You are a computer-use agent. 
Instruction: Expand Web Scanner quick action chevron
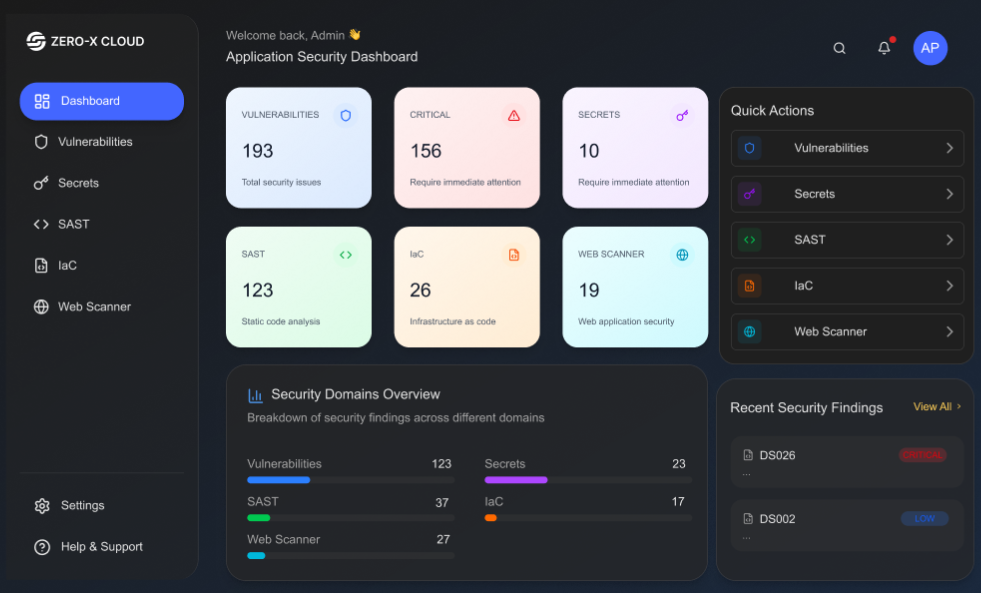tap(949, 332)
